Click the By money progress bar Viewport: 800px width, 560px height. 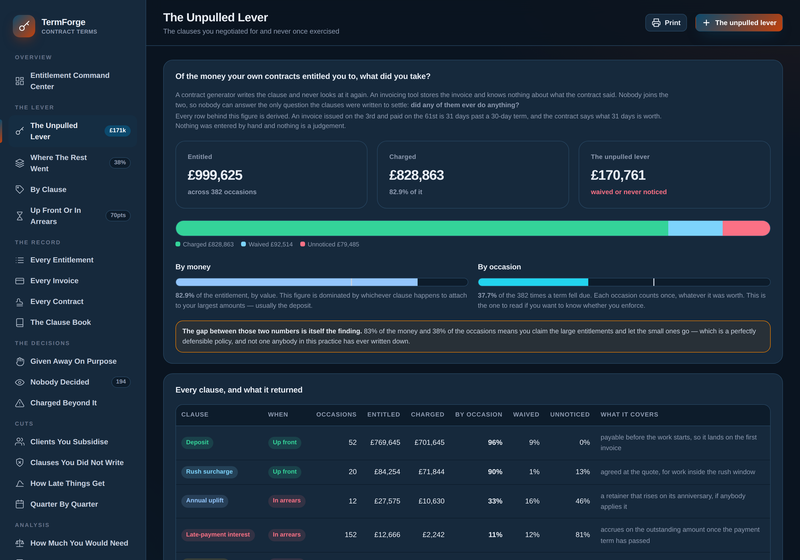[x=321, y=282]
